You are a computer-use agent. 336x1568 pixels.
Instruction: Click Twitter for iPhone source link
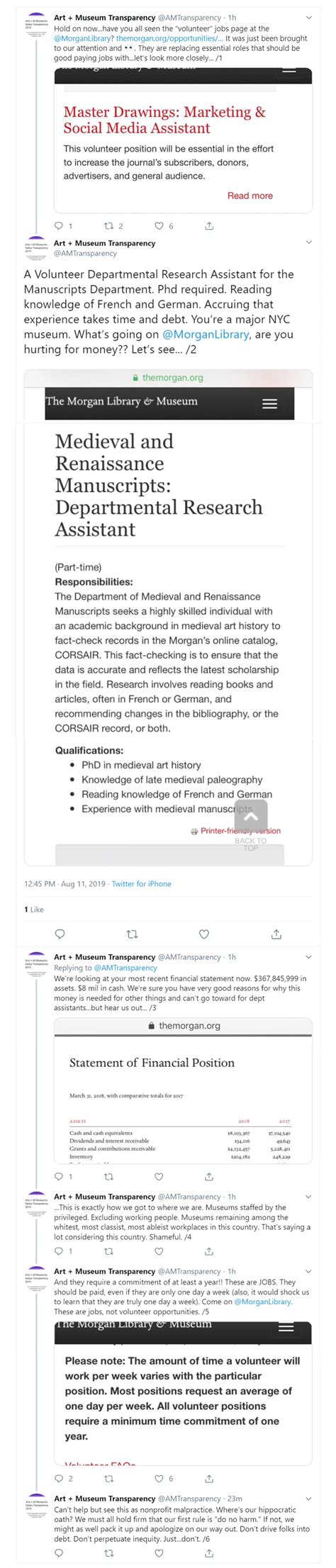tap(141, 884)
